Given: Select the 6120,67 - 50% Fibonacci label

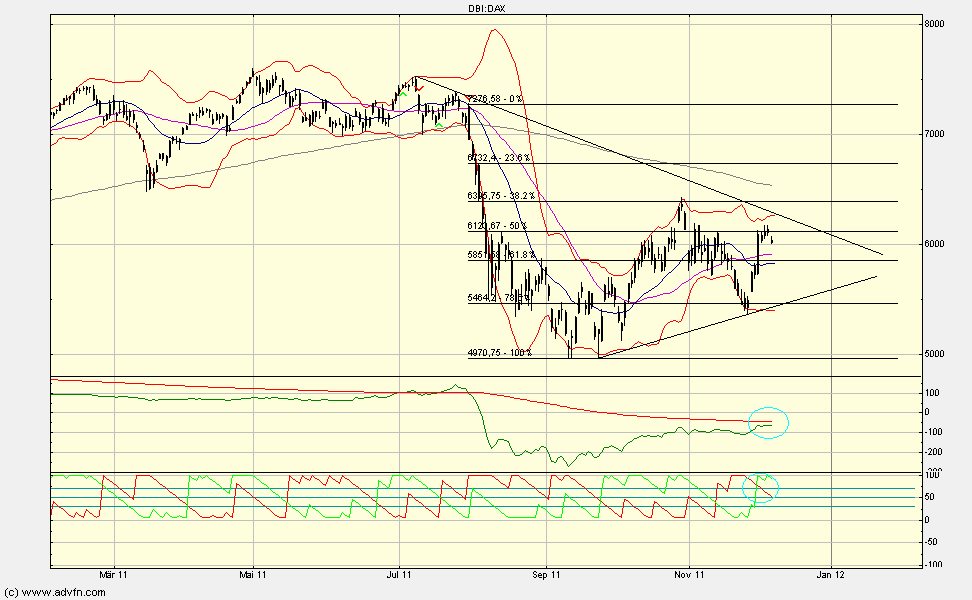Looking at the screenshot, I should [x=497, y=227].
